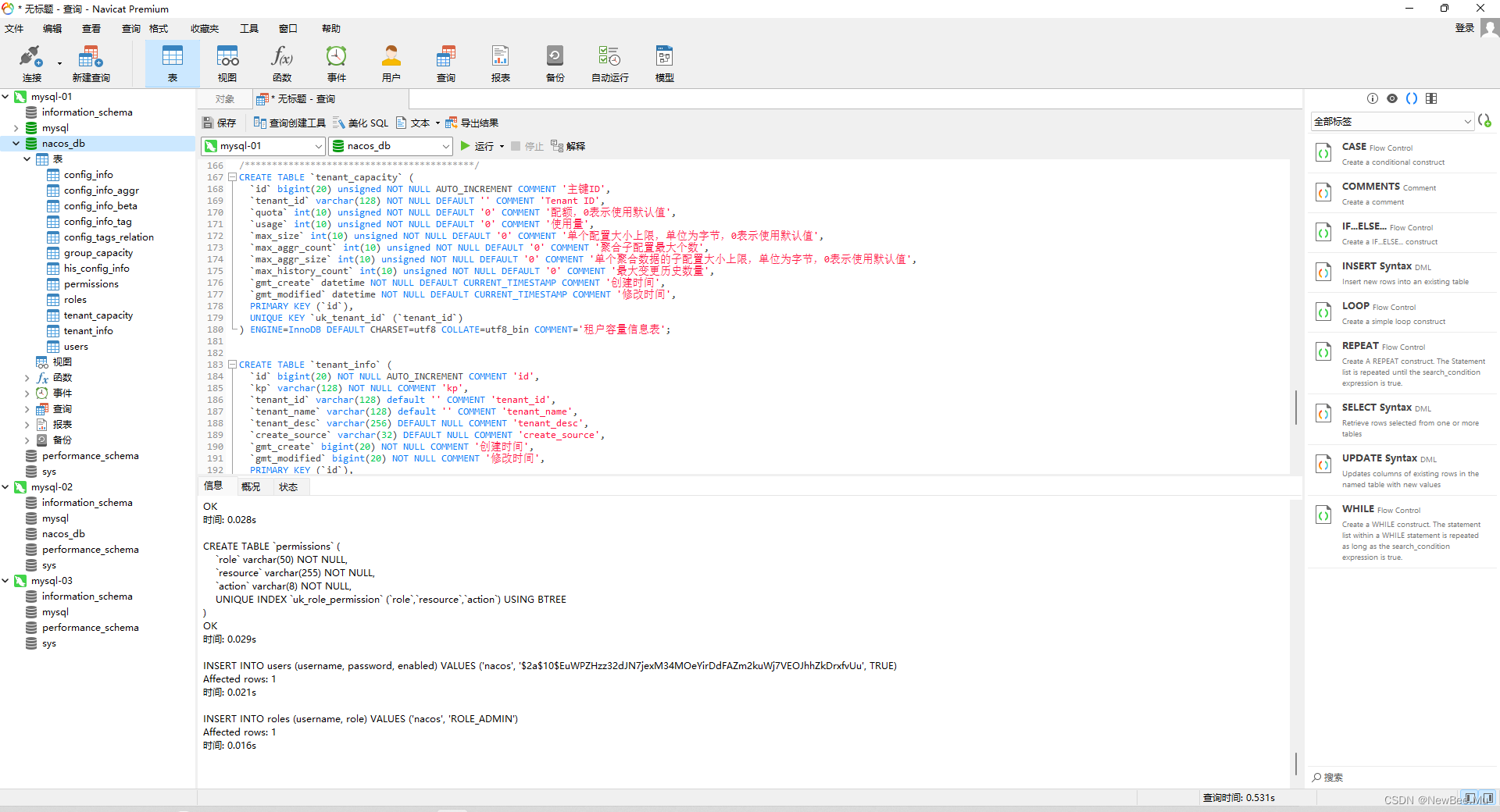Run the query

point(477,146)
